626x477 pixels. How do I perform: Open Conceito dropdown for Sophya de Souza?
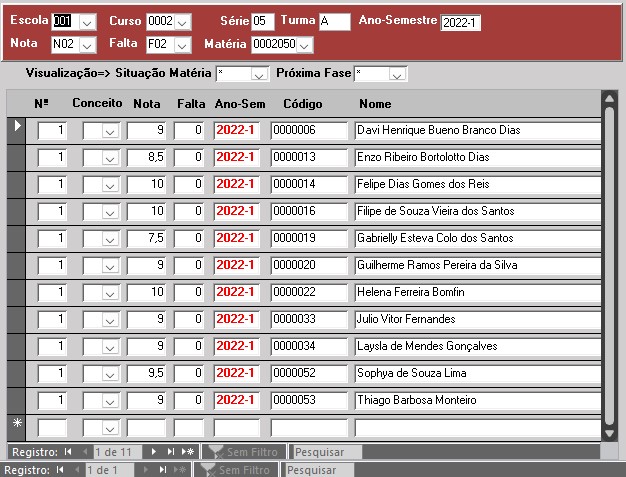click(x=110, y=374)
